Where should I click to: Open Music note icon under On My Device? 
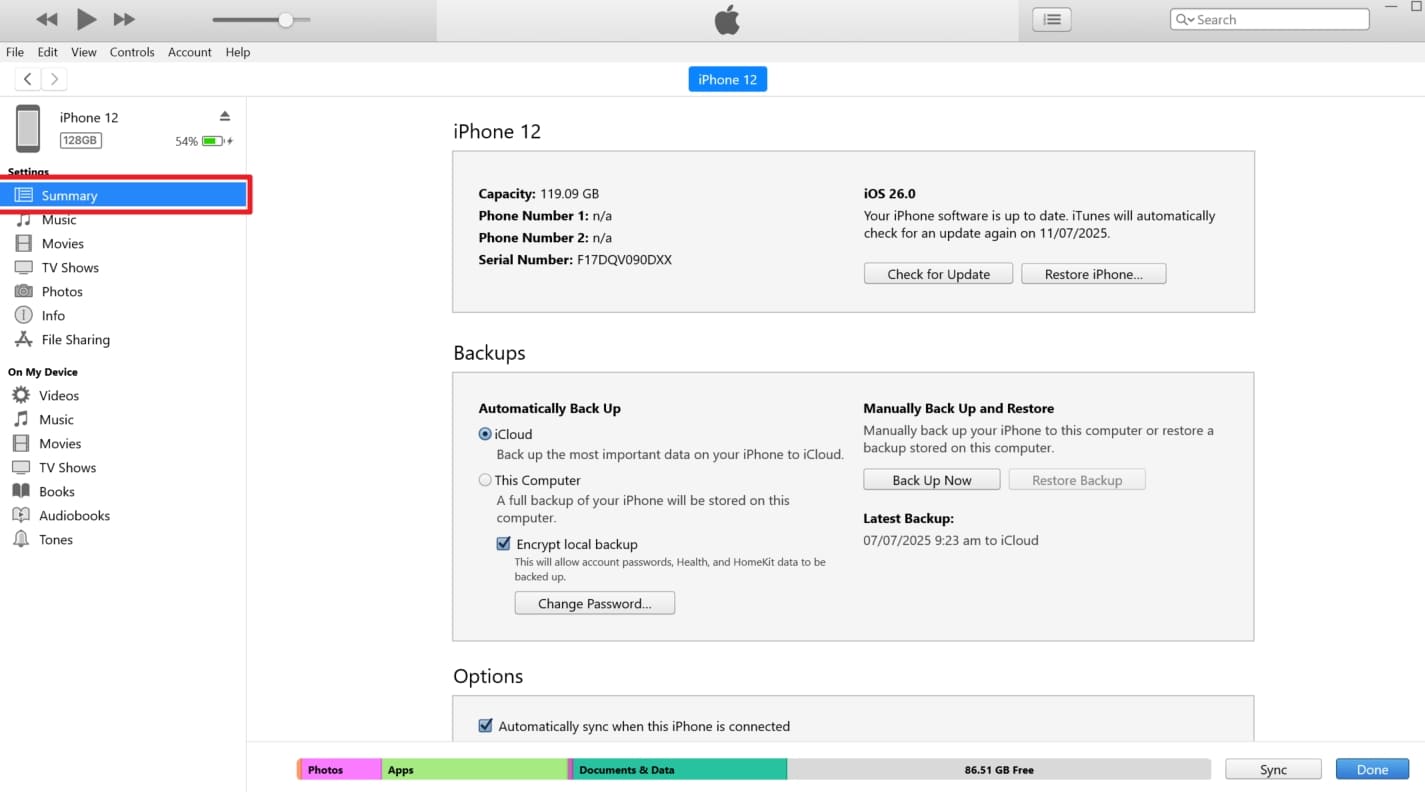(21, 419)
